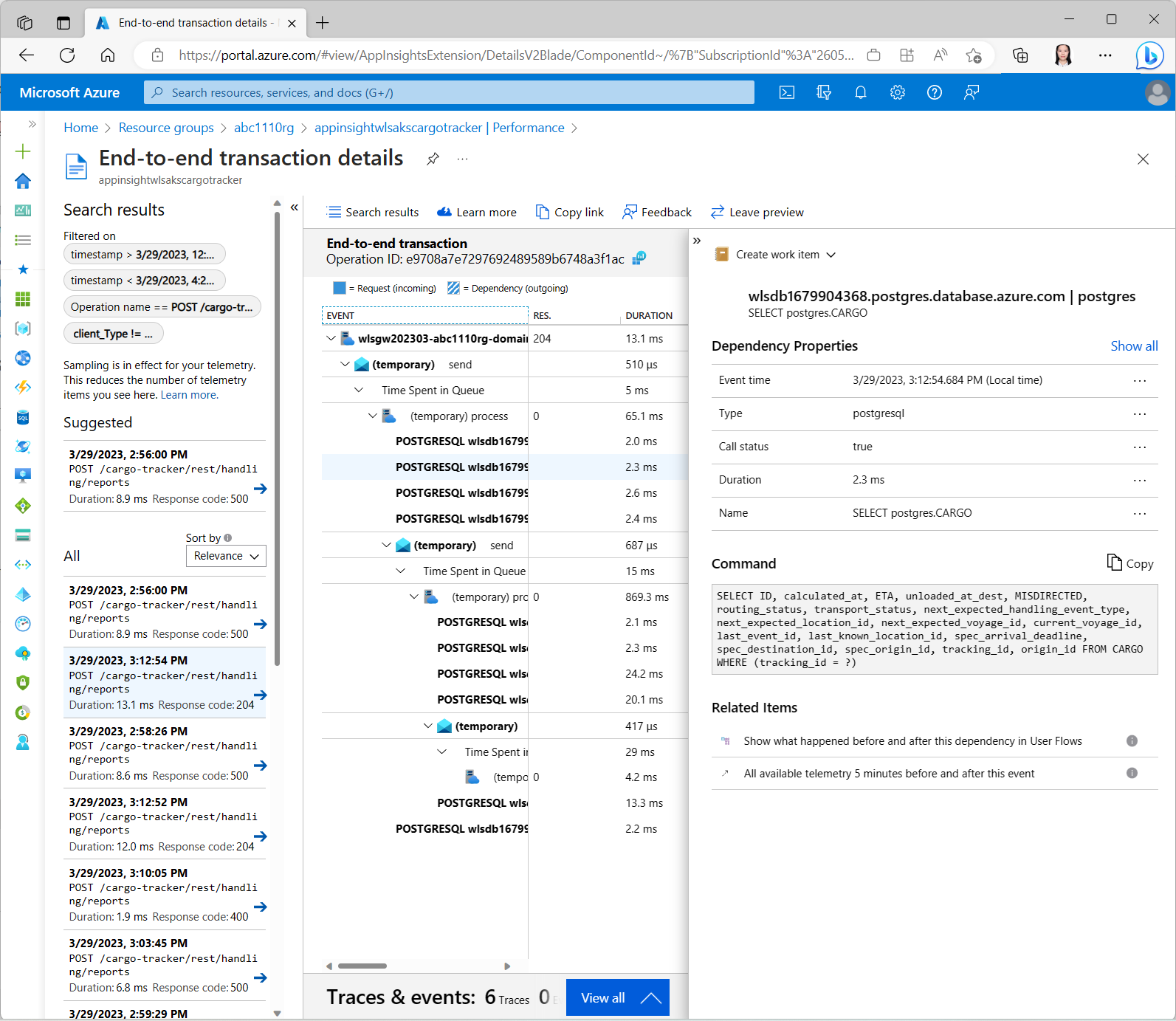The image size is (1176, 1021).
Task: Open suggested result 3/29/2023, 2:56:00 PM
Action: click(165, 476)
